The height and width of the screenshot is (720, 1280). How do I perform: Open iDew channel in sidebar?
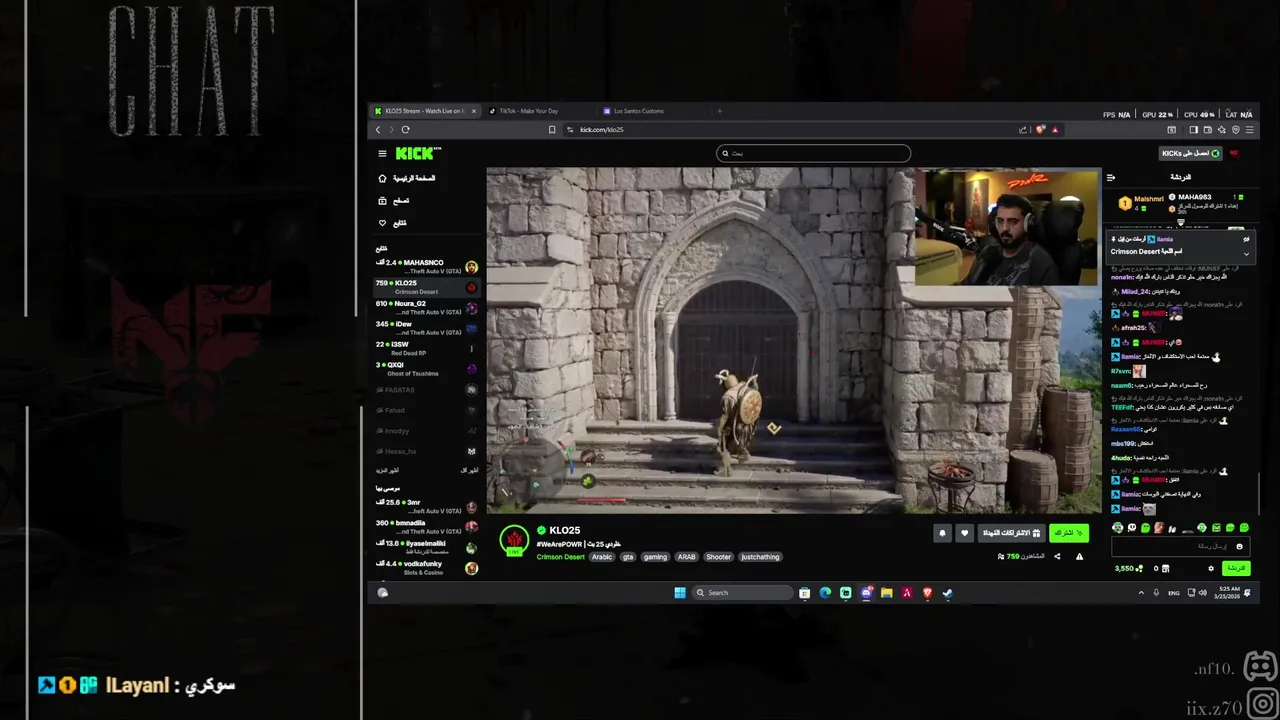tap(427, 328)
